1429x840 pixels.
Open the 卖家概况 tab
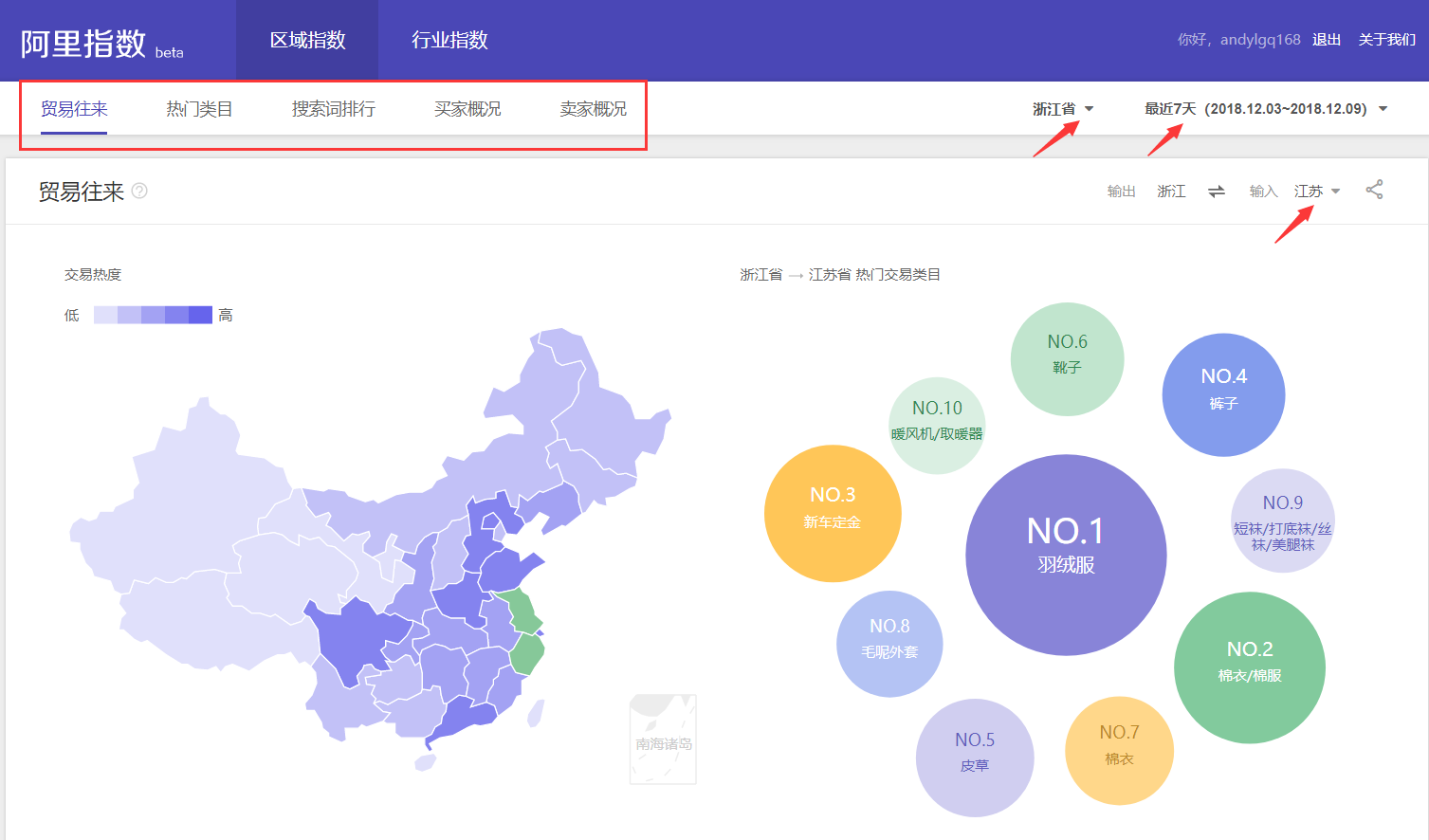tap(591, 108)
